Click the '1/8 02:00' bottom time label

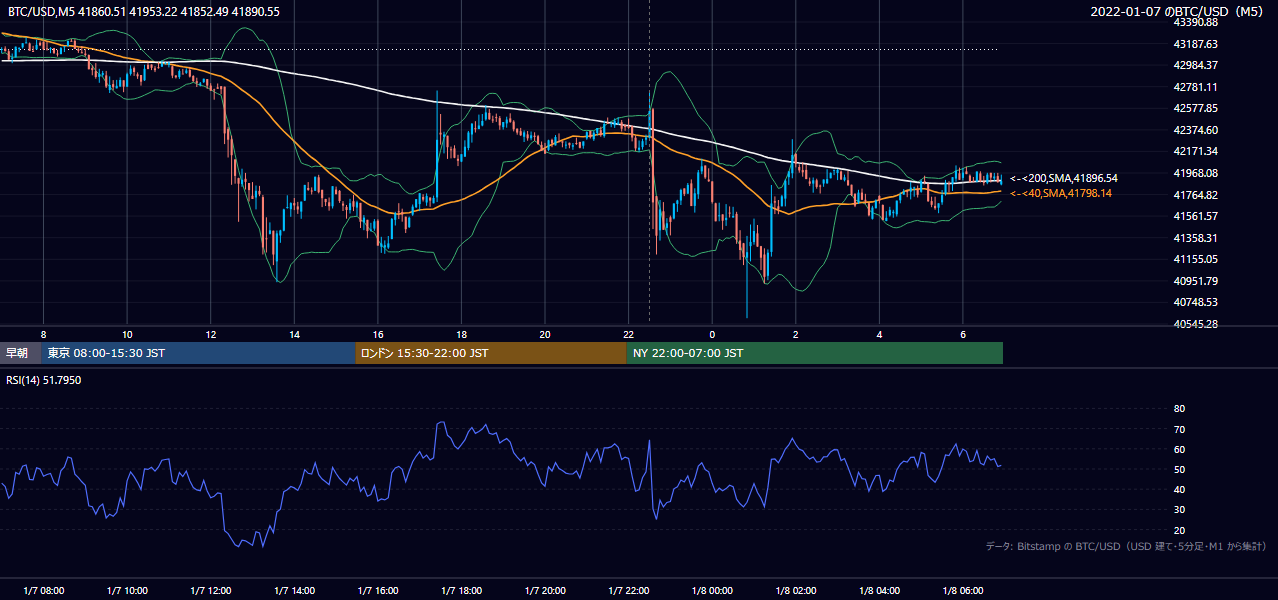click(796, 591)
